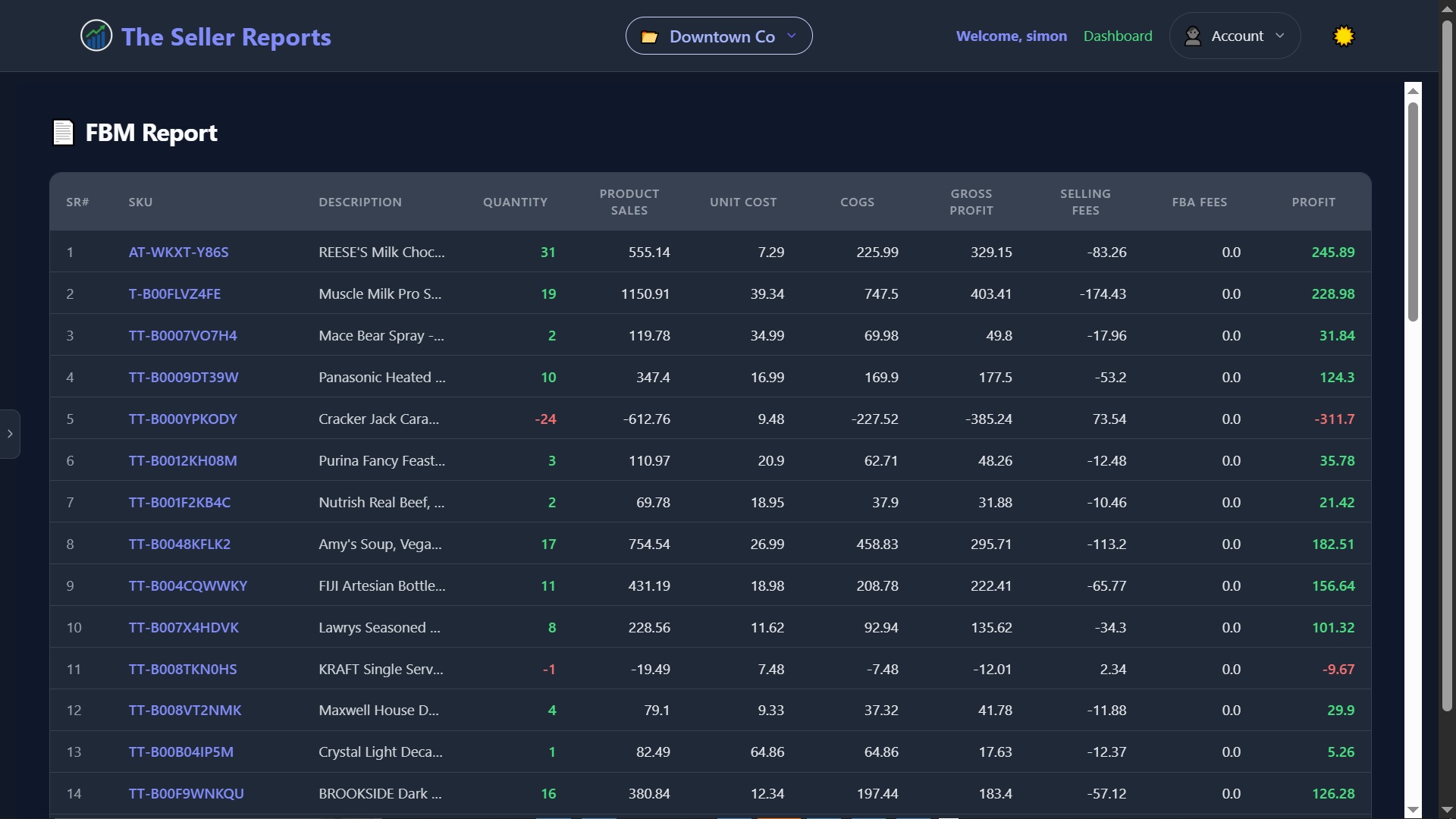Image resolution: width=1456 pixels, height=819 pixels.
Task: Open SKU TT-B0007VO7H4
Action: (x=183, y=335)
